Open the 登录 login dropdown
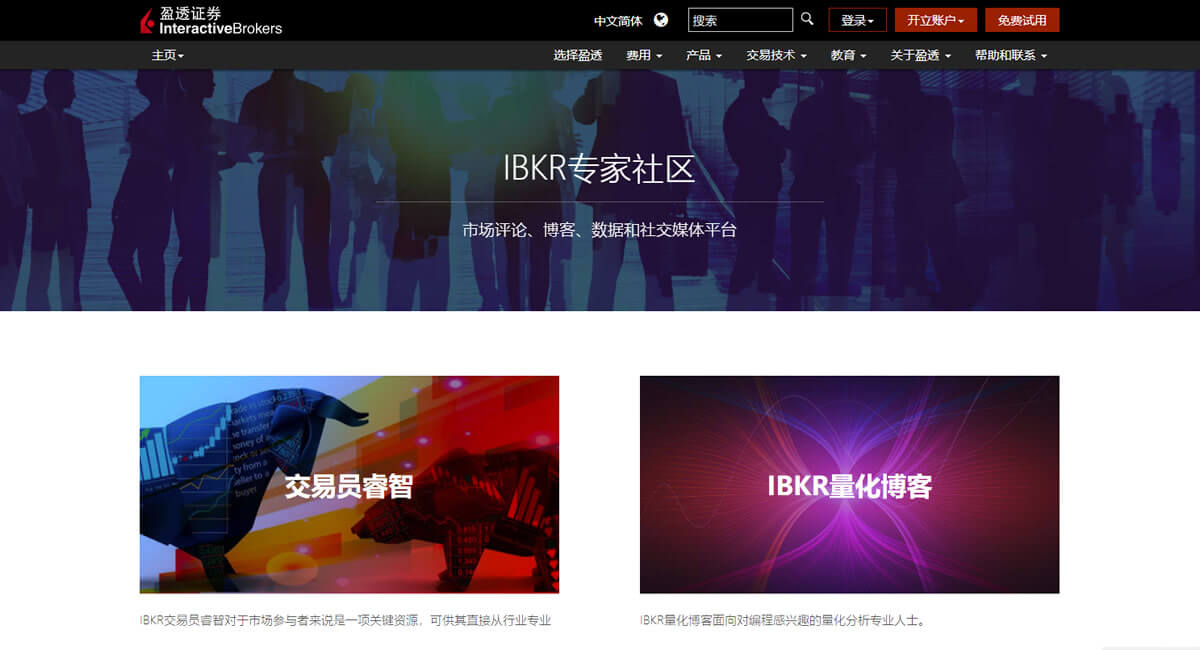1200x650 pixels. (857, 20)
